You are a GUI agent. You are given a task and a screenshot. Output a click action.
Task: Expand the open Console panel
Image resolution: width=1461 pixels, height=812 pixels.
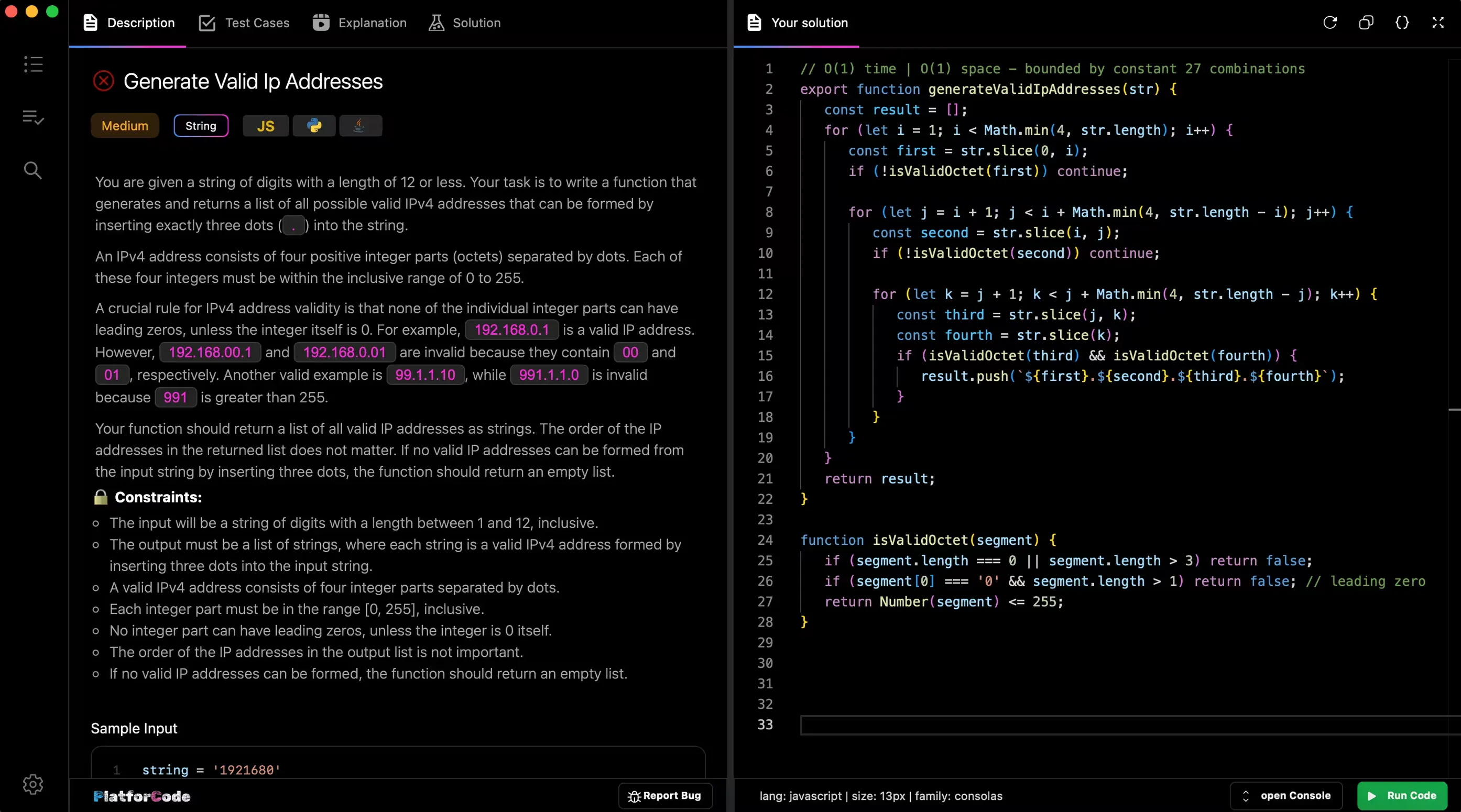tap(1286, 796)
